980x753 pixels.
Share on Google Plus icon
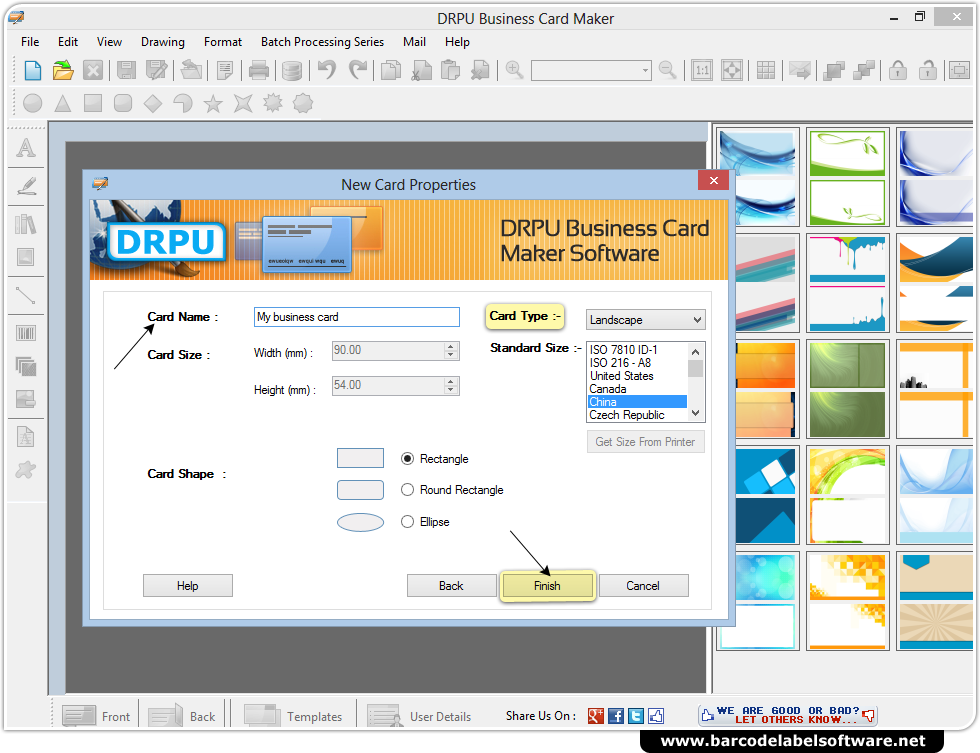tap(596, 716)
